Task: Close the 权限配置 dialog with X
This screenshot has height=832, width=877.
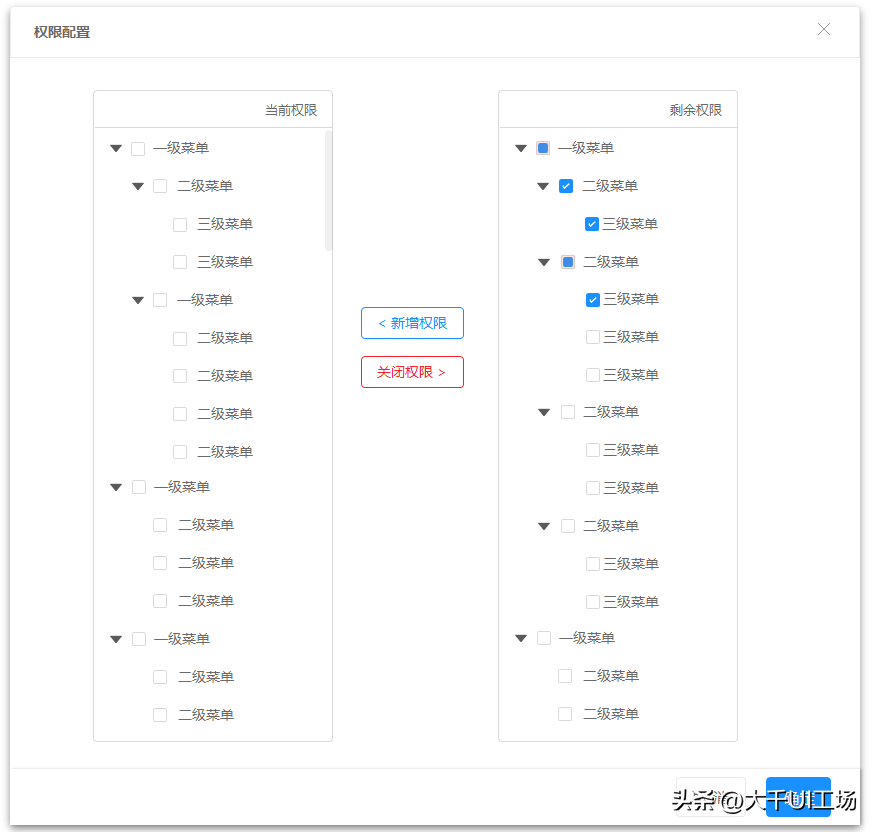Action: coord(823,29)
